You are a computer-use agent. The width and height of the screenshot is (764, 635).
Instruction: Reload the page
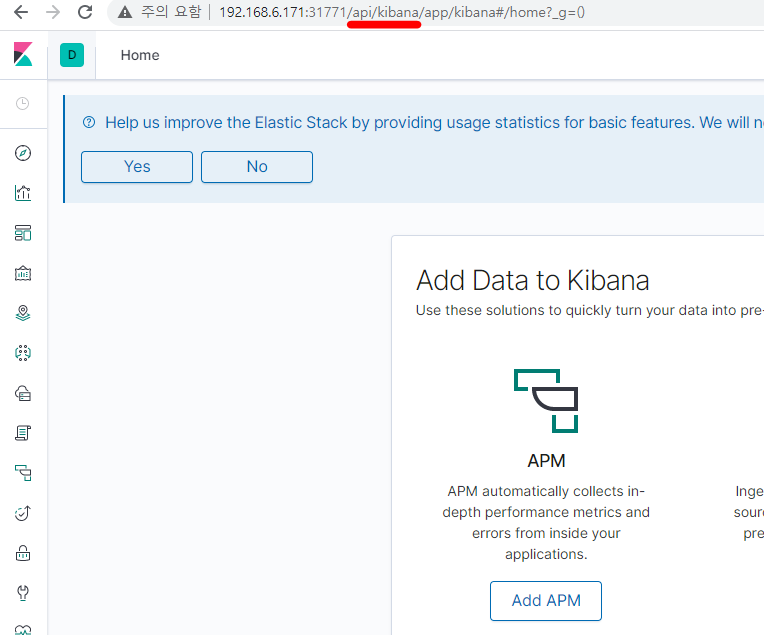(x=85, y=12)
